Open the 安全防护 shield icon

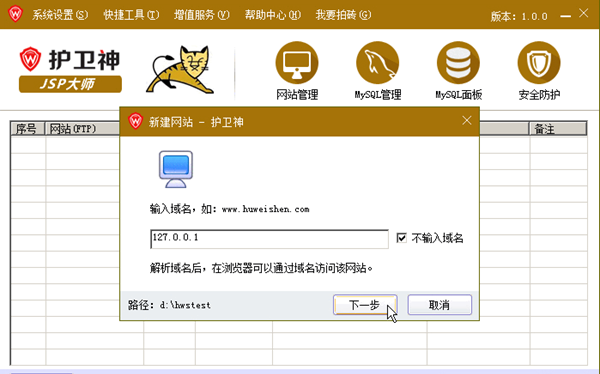pyautogui.click(x=539, y=63)
